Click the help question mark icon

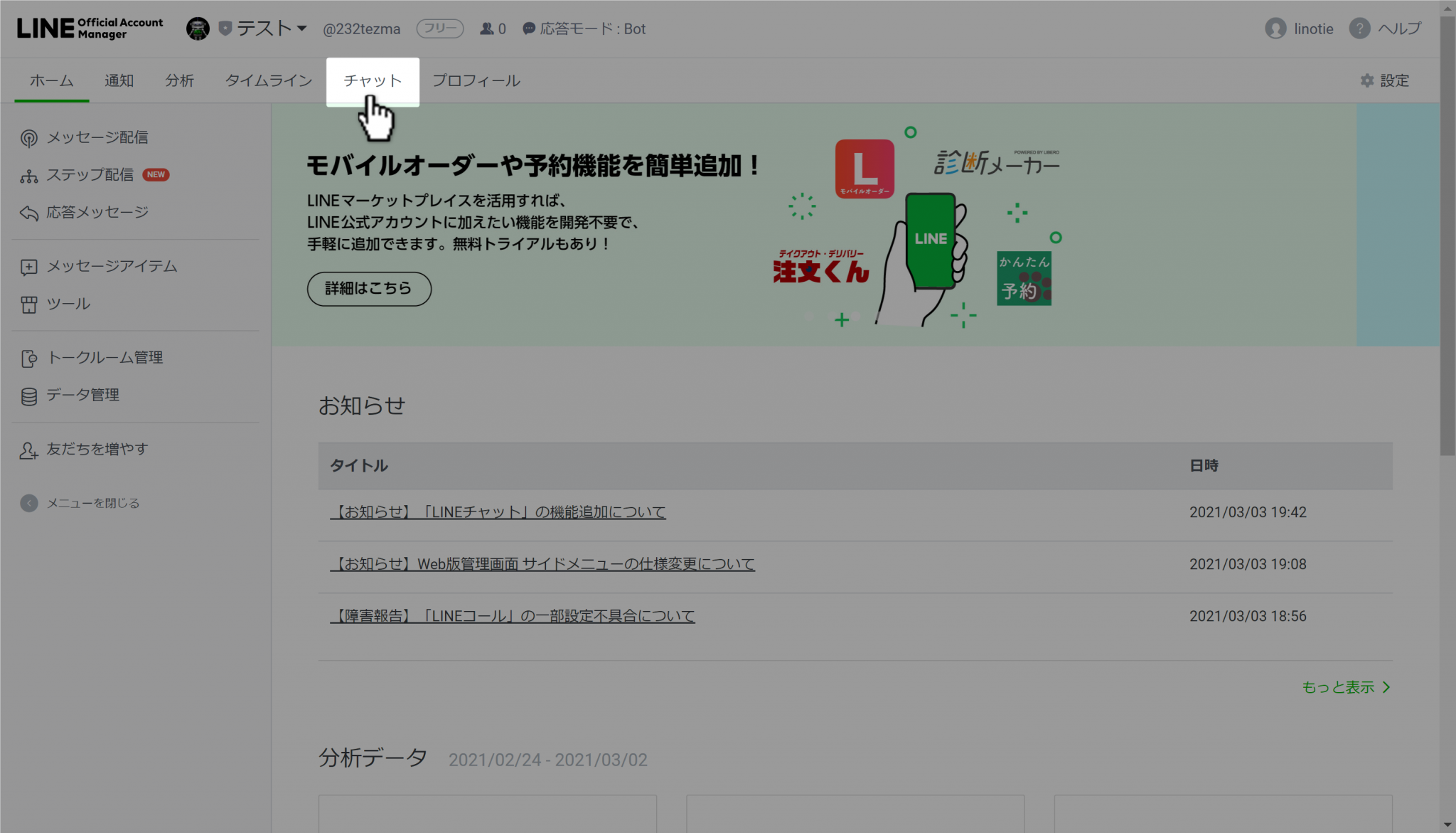coord(1359,28)
